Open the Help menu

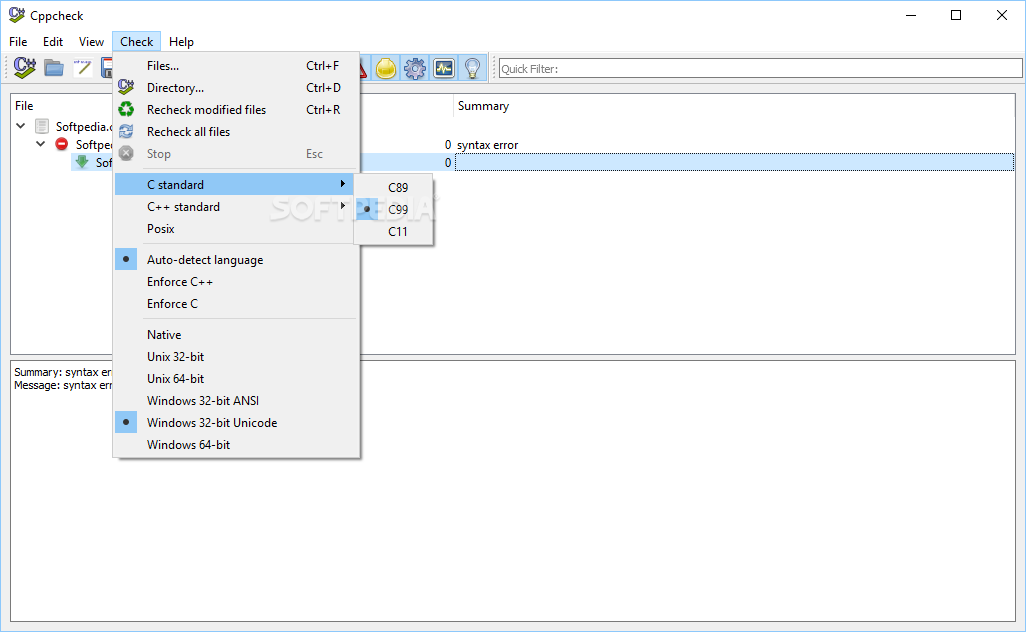pyautogui.click(x=181, y=42)
